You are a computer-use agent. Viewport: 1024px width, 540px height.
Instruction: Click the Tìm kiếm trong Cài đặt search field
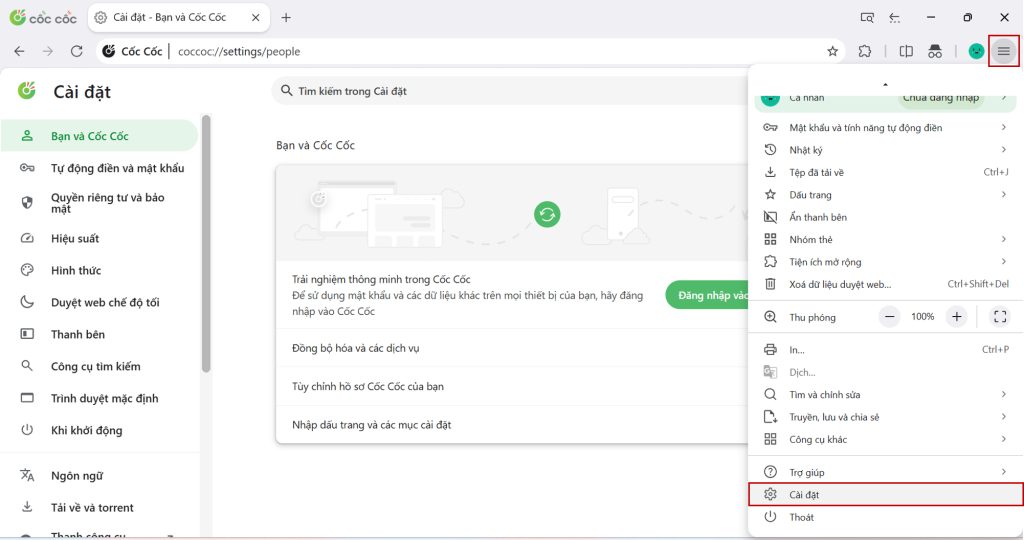click(x=509, y=91)
